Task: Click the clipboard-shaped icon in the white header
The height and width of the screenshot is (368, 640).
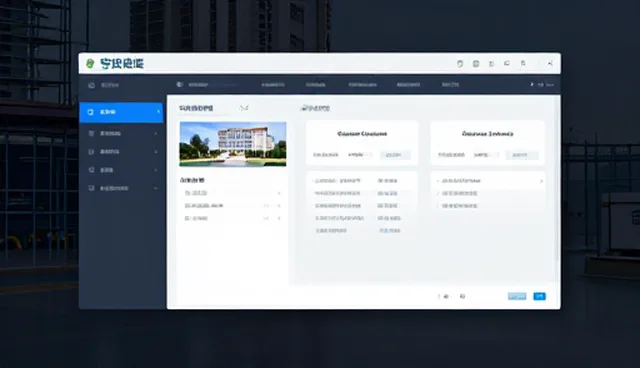Action: pyautogui.click(x=460, y=64)
